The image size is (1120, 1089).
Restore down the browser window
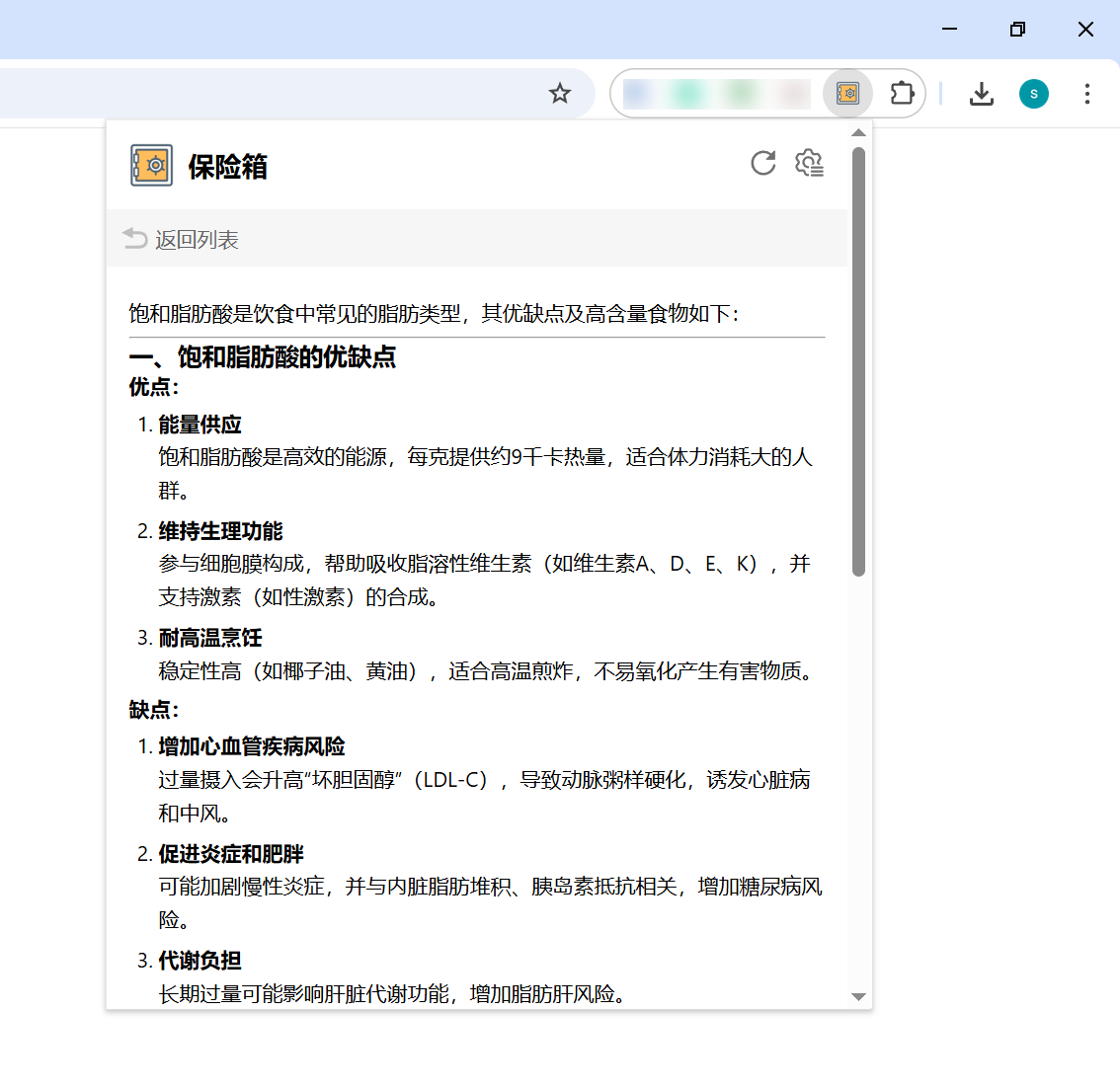click(x=1017, y=30)
